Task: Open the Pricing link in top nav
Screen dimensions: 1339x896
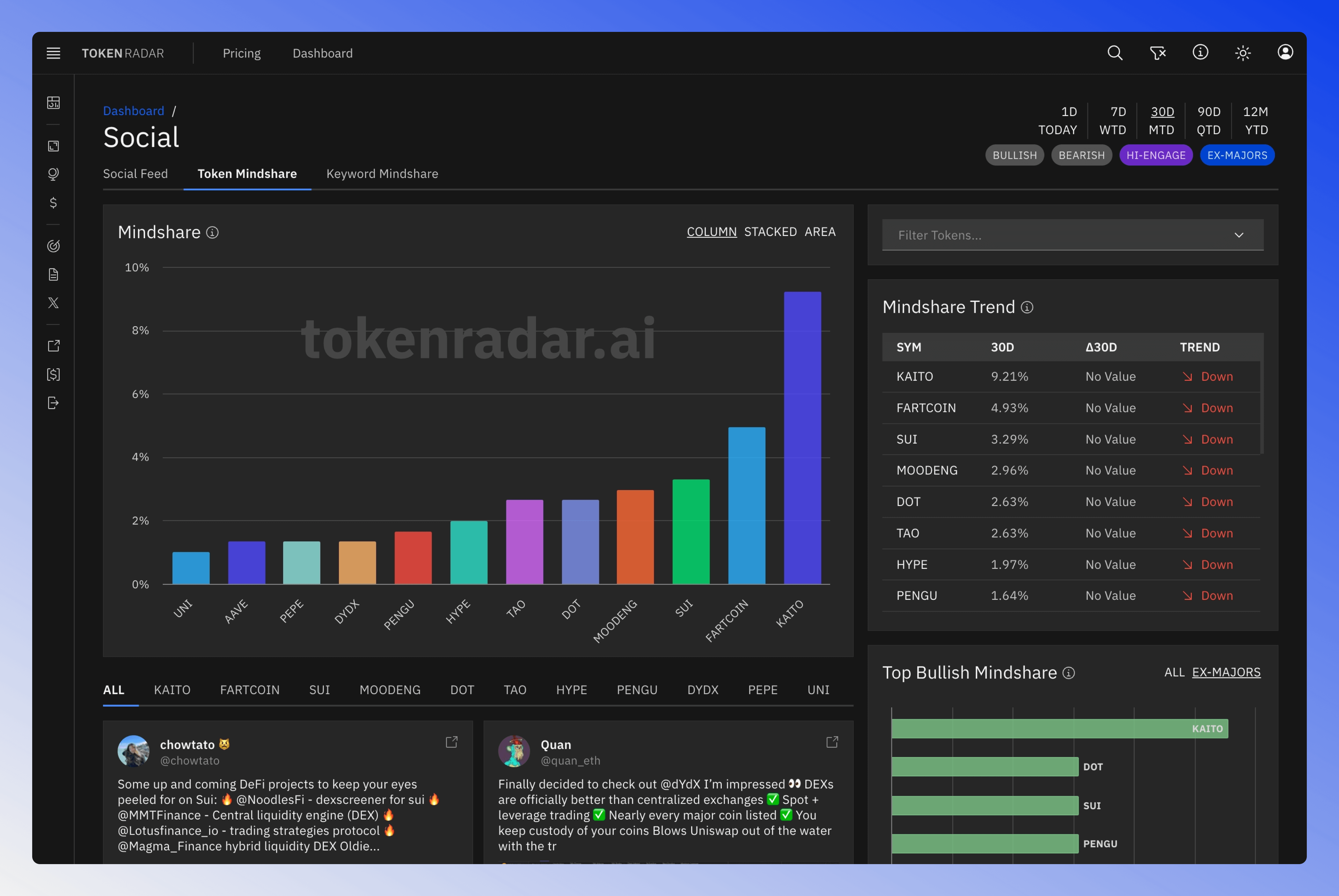Action: pos(242,53)
